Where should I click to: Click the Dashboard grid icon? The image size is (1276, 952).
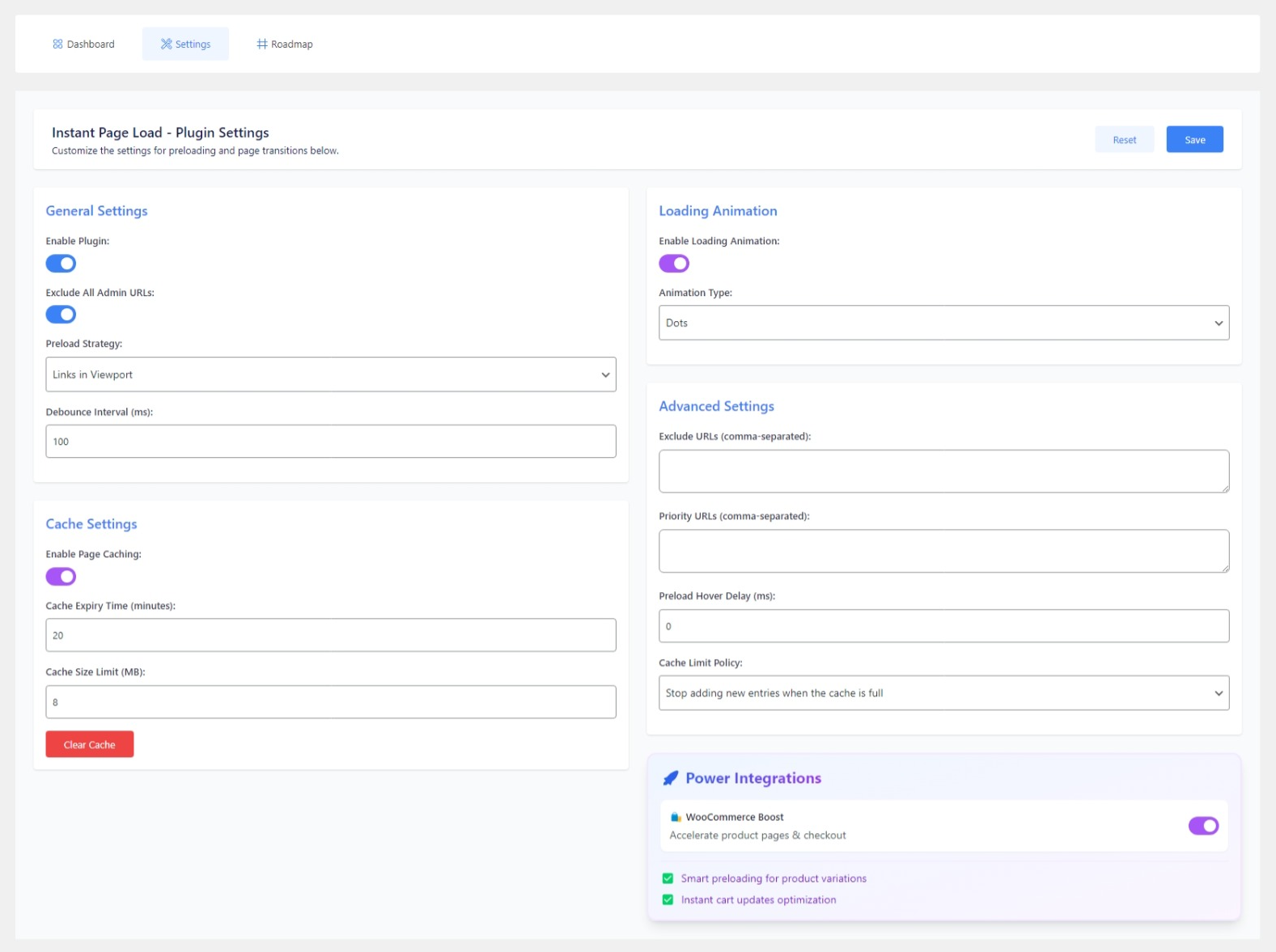pos(57,44)
